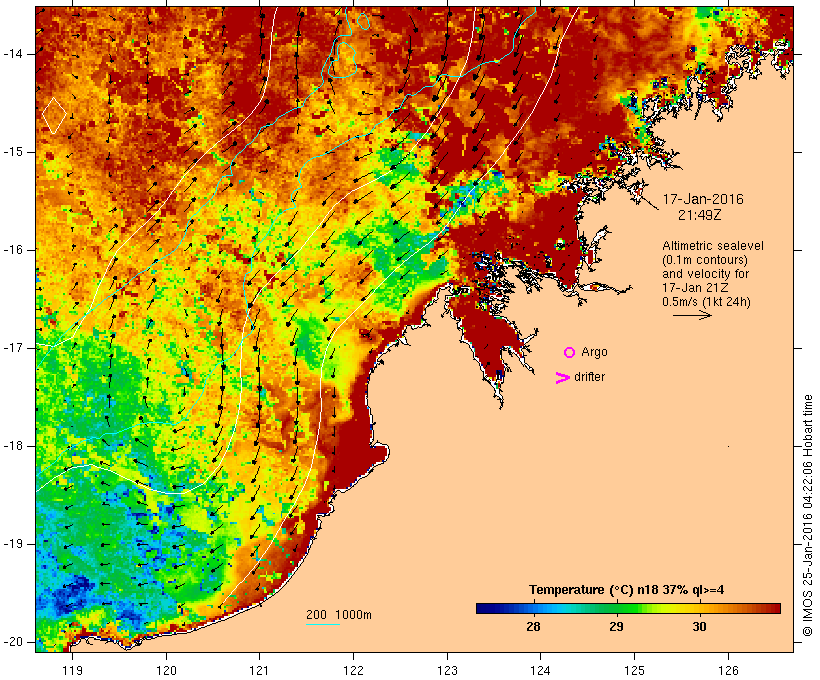Click the 'and velocity for' text

tap(705, 274)
